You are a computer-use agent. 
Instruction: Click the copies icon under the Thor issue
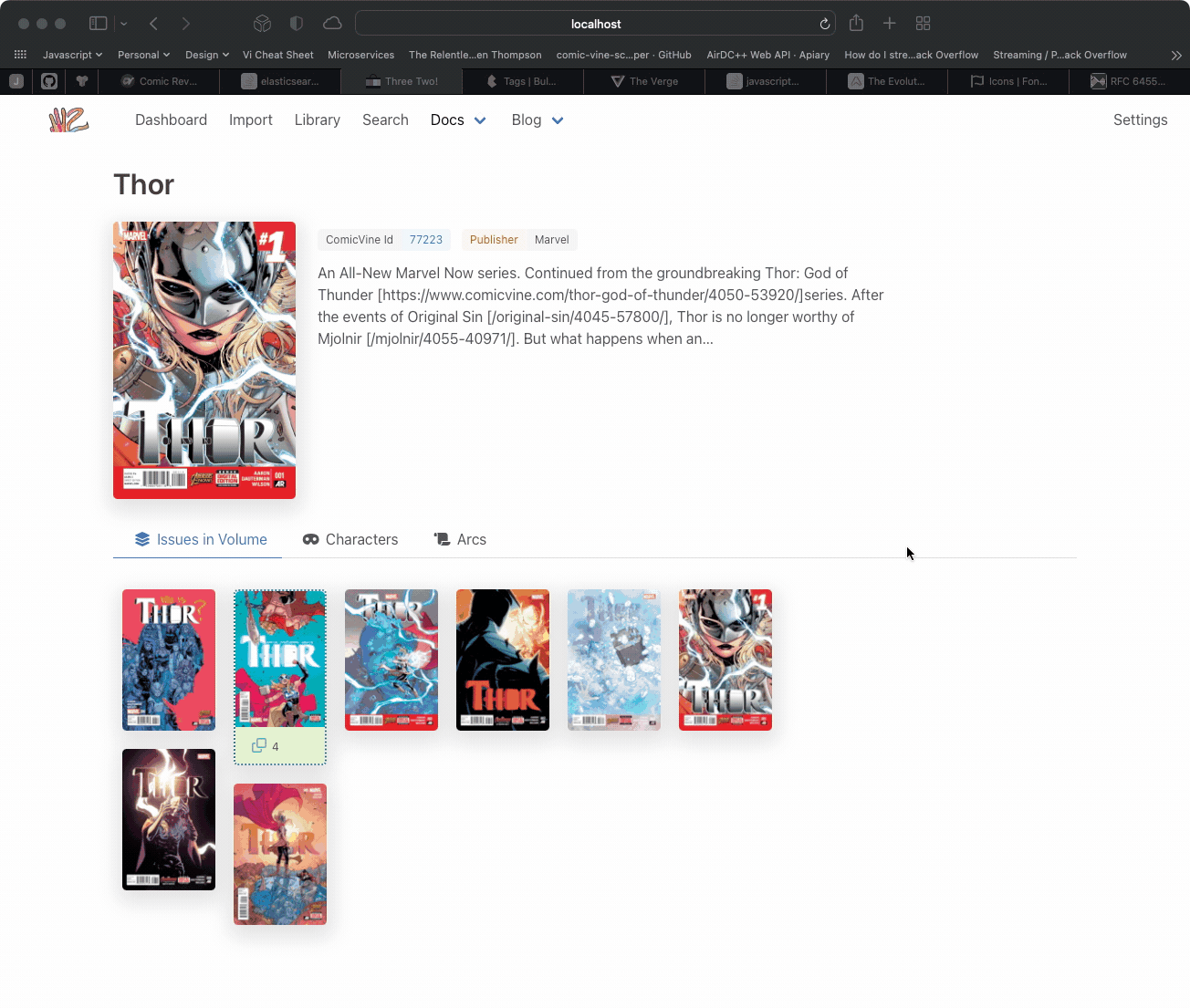(259, 746)
